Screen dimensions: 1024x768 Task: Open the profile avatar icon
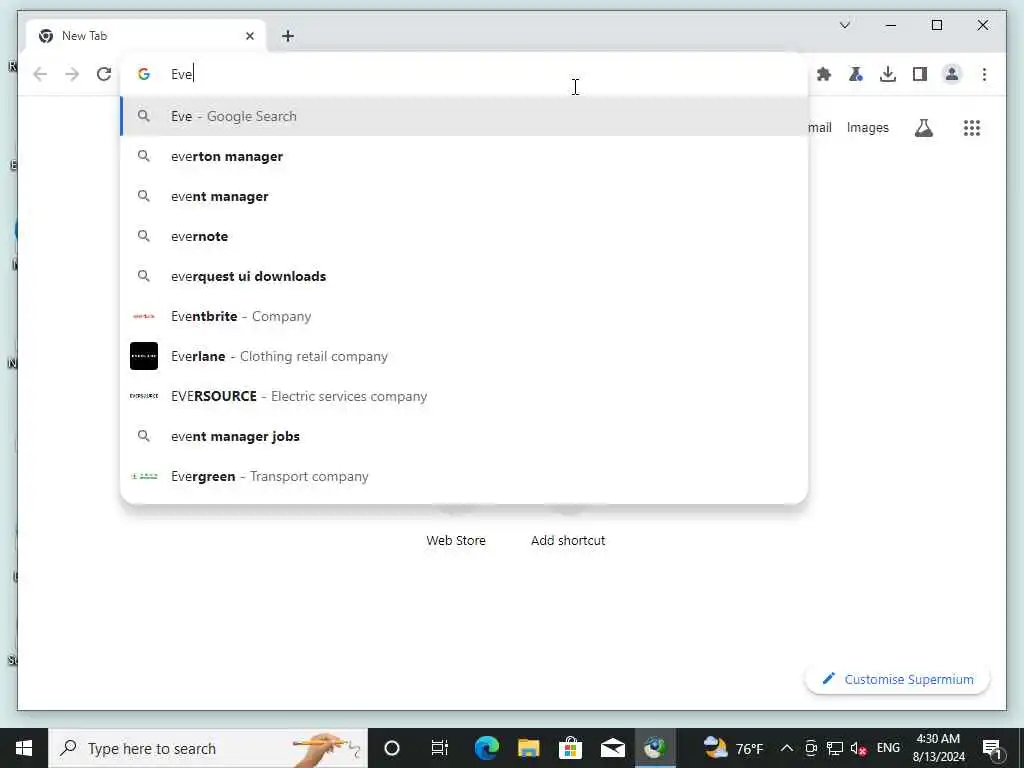click(x=952, y=74)
